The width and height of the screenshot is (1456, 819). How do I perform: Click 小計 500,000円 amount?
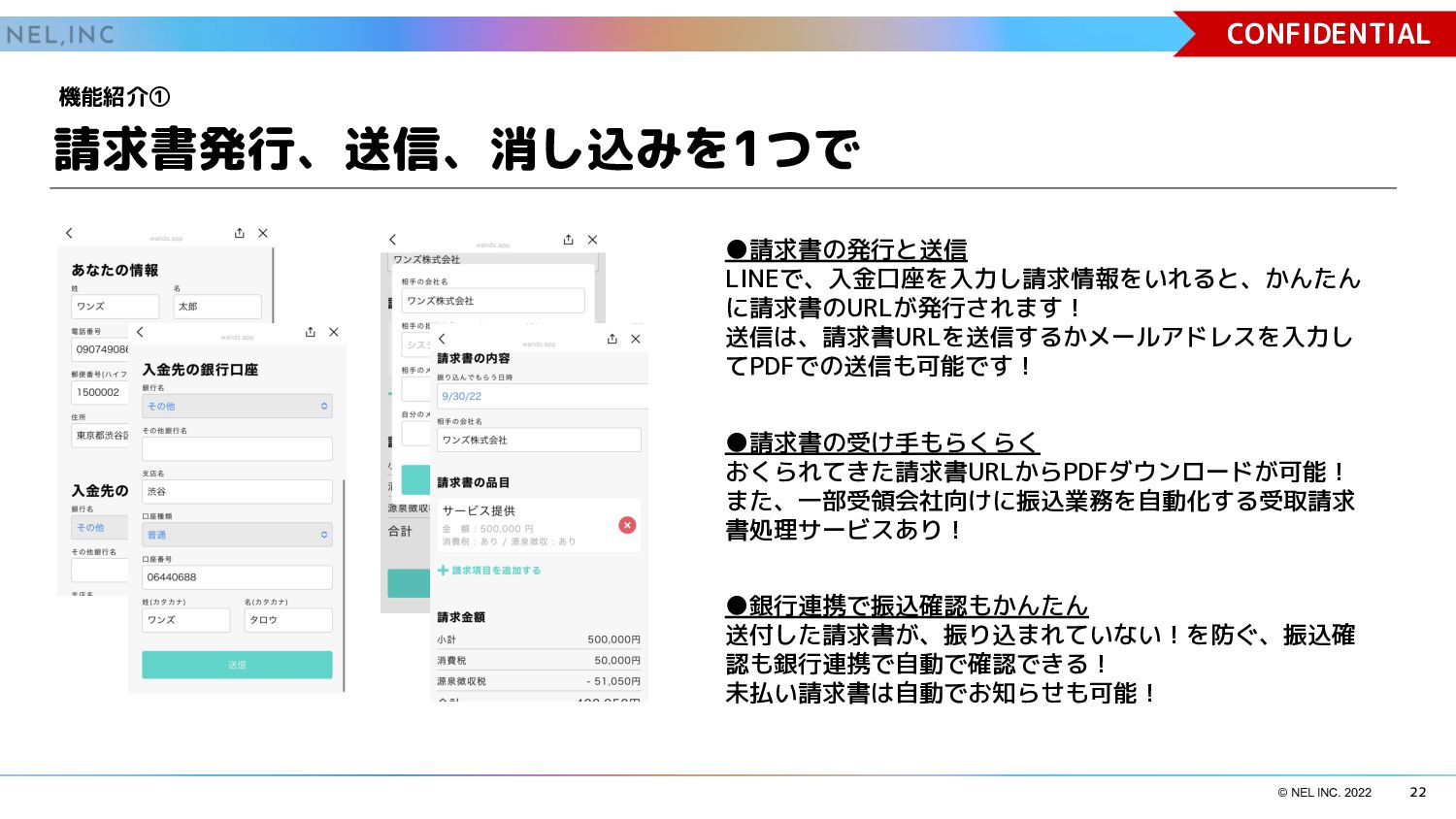click(x=613, y=639)
